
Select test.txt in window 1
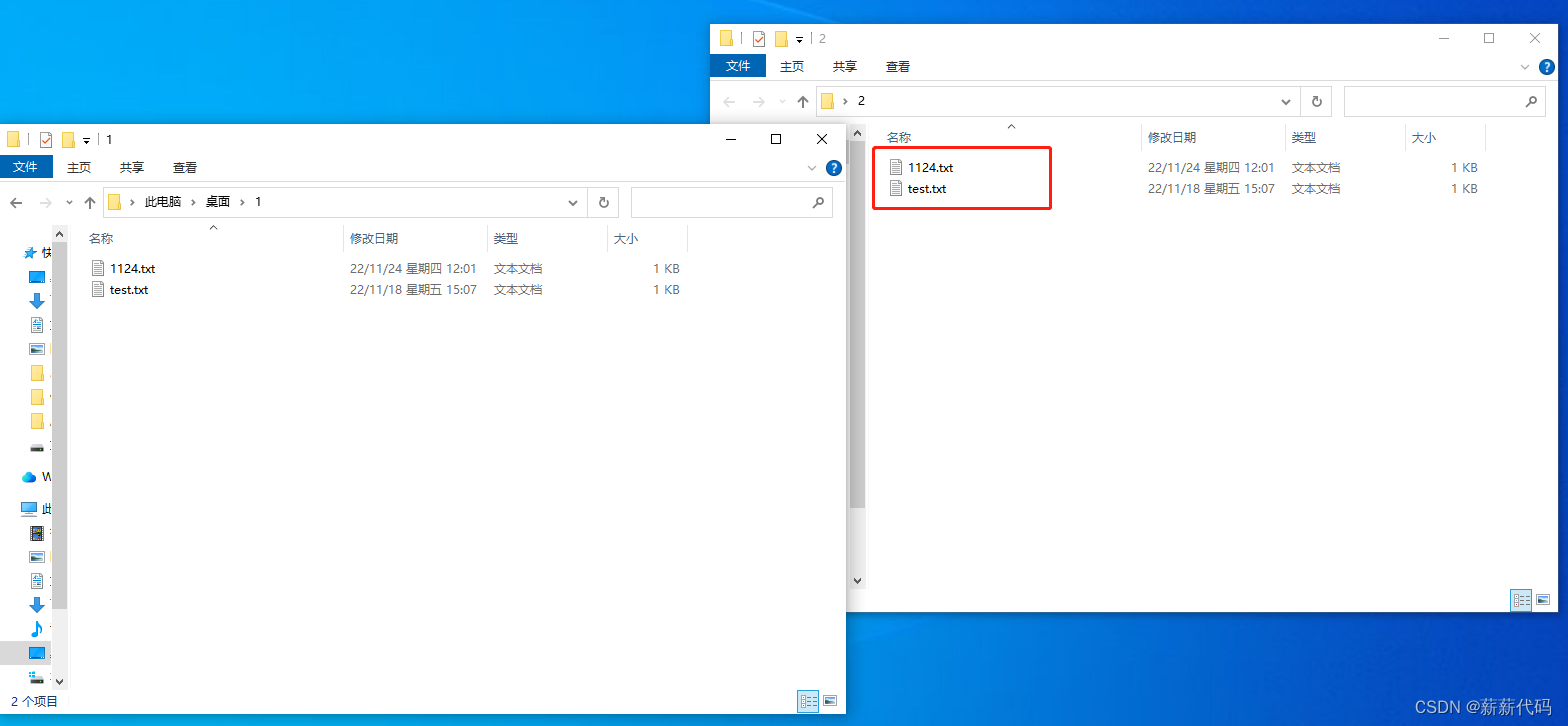(x=129, y=290)
